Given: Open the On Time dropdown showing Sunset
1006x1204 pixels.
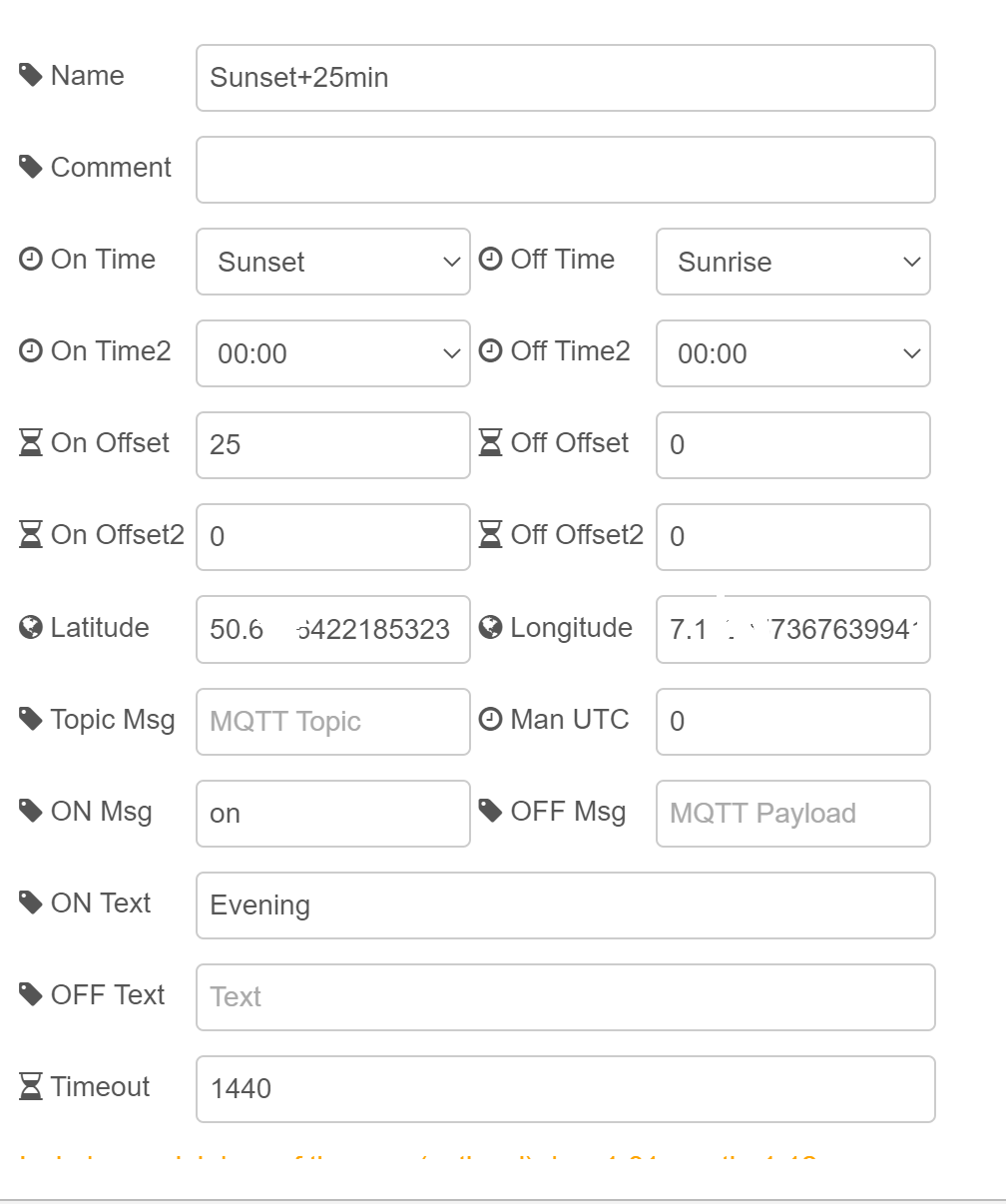Looking at the screenshot, I should (332, 262).
